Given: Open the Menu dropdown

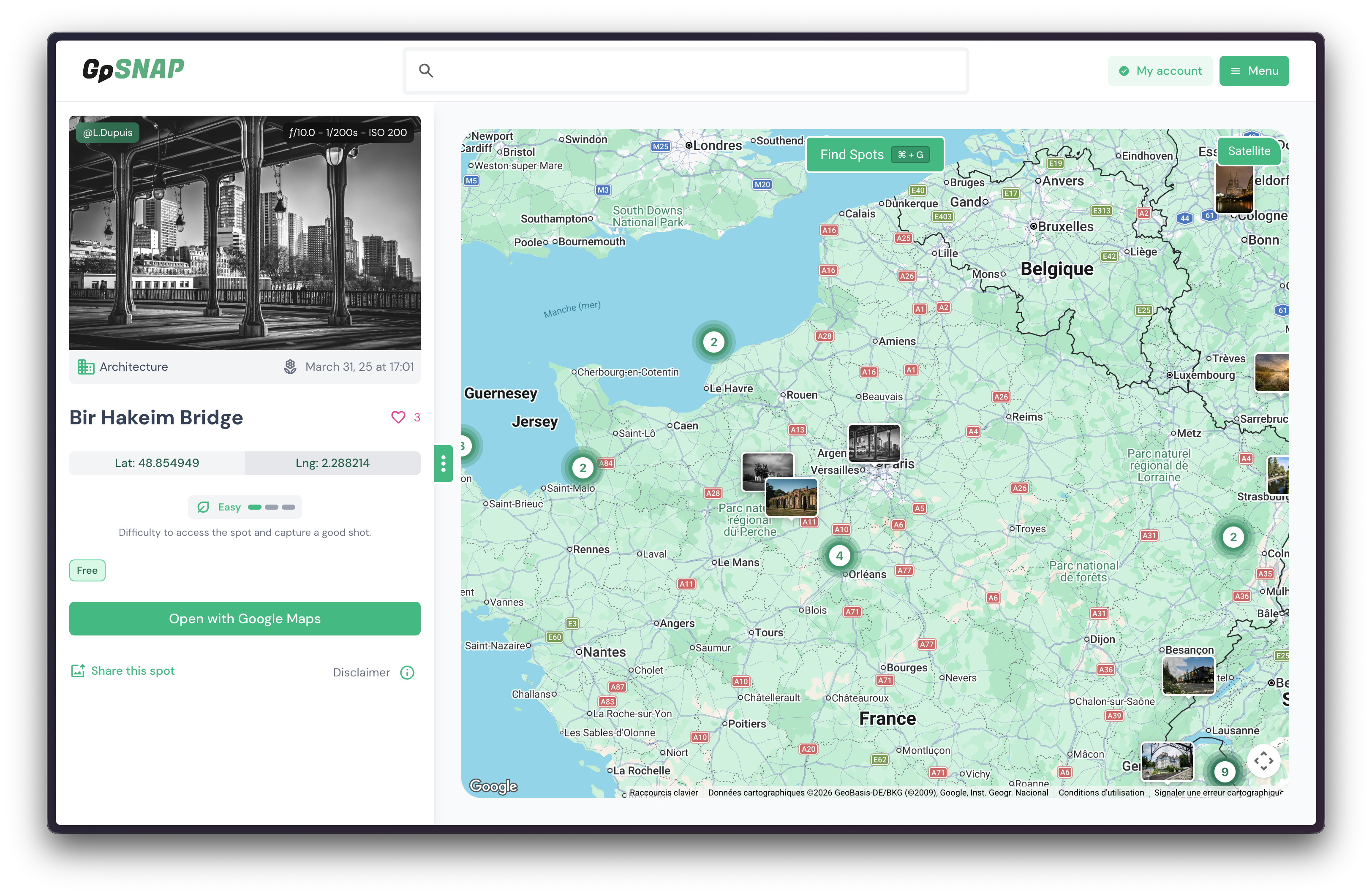Looking at the screenshot, I should click(x=1255, y=70).
